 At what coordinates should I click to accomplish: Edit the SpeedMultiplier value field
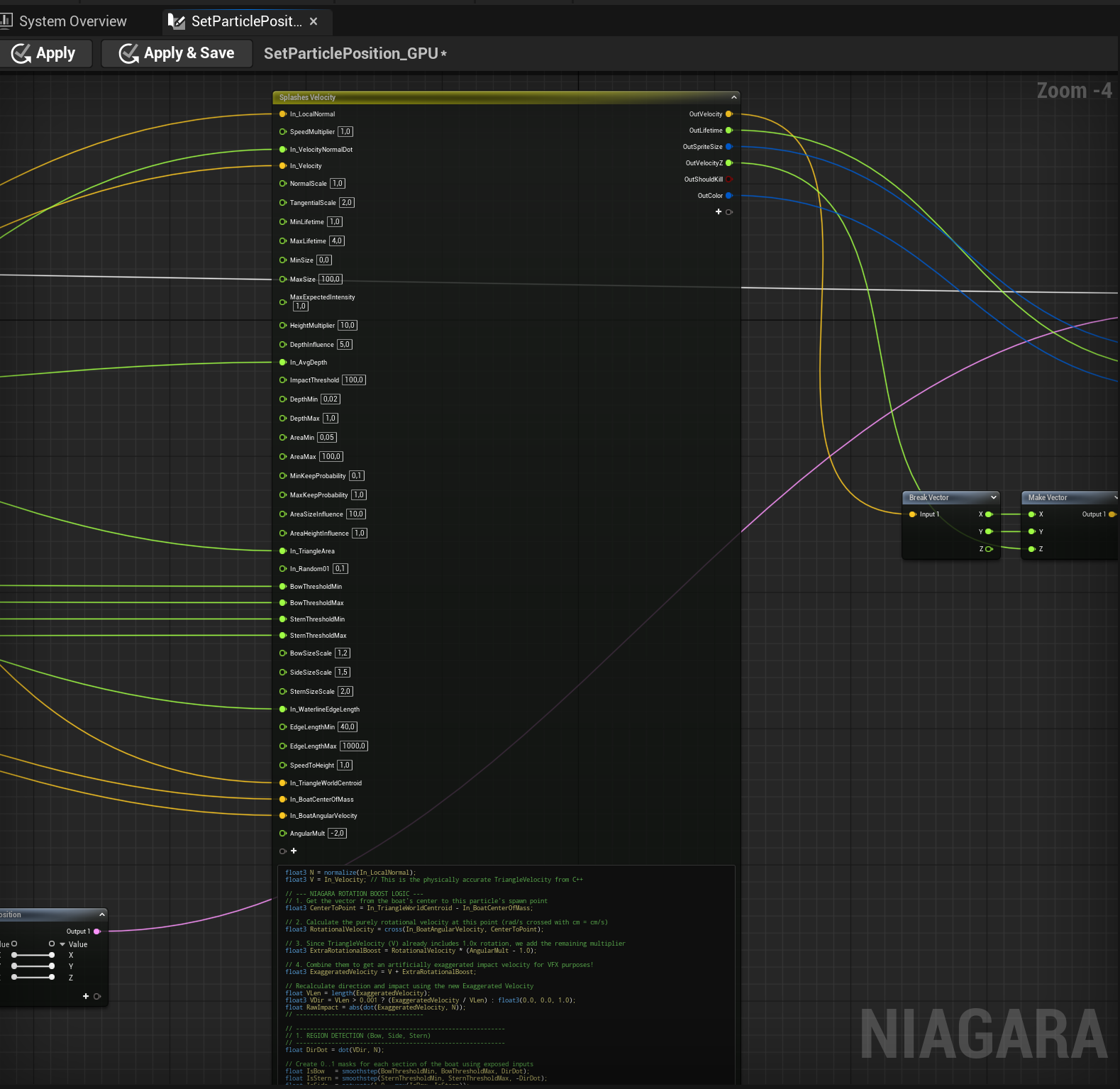point(345,132)
